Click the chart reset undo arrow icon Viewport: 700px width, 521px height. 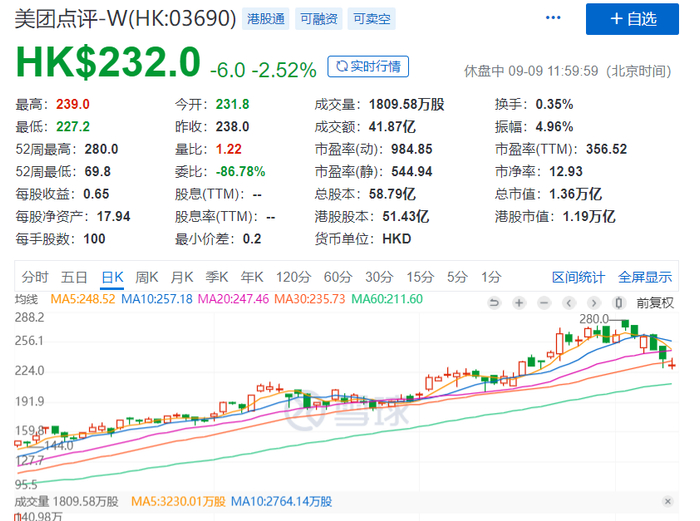pos(494,303)
